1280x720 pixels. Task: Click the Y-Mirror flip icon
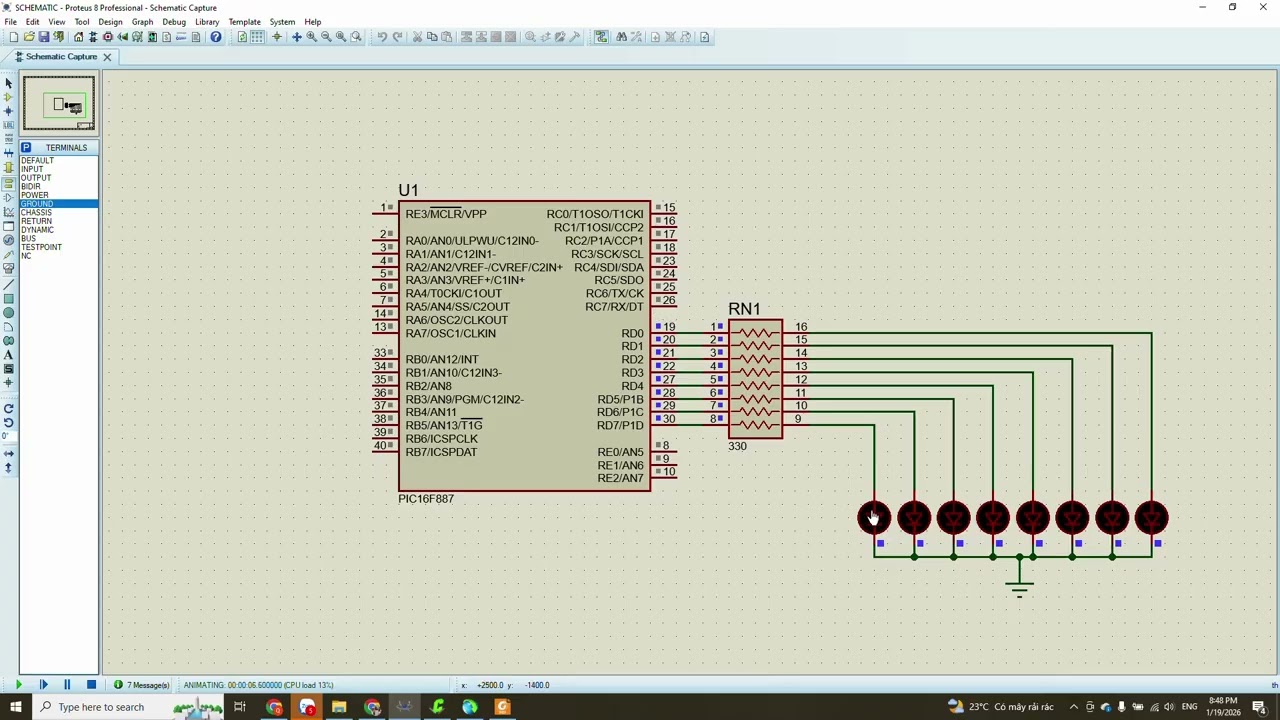point(9,468)
